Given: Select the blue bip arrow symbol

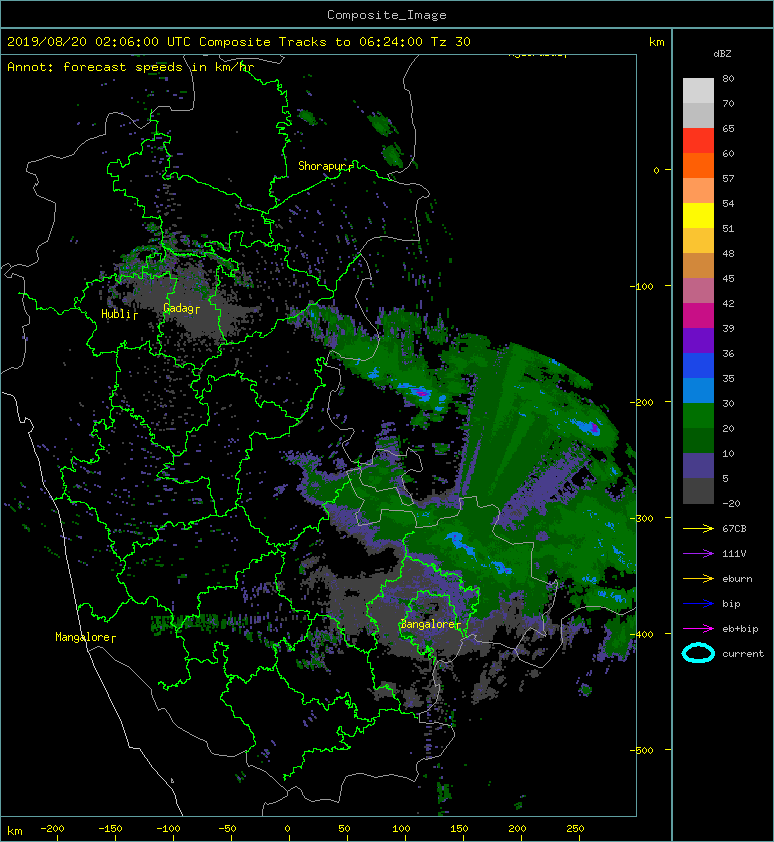Looking at the screenshot, I should pyautogui.click(x=698, y=604).
